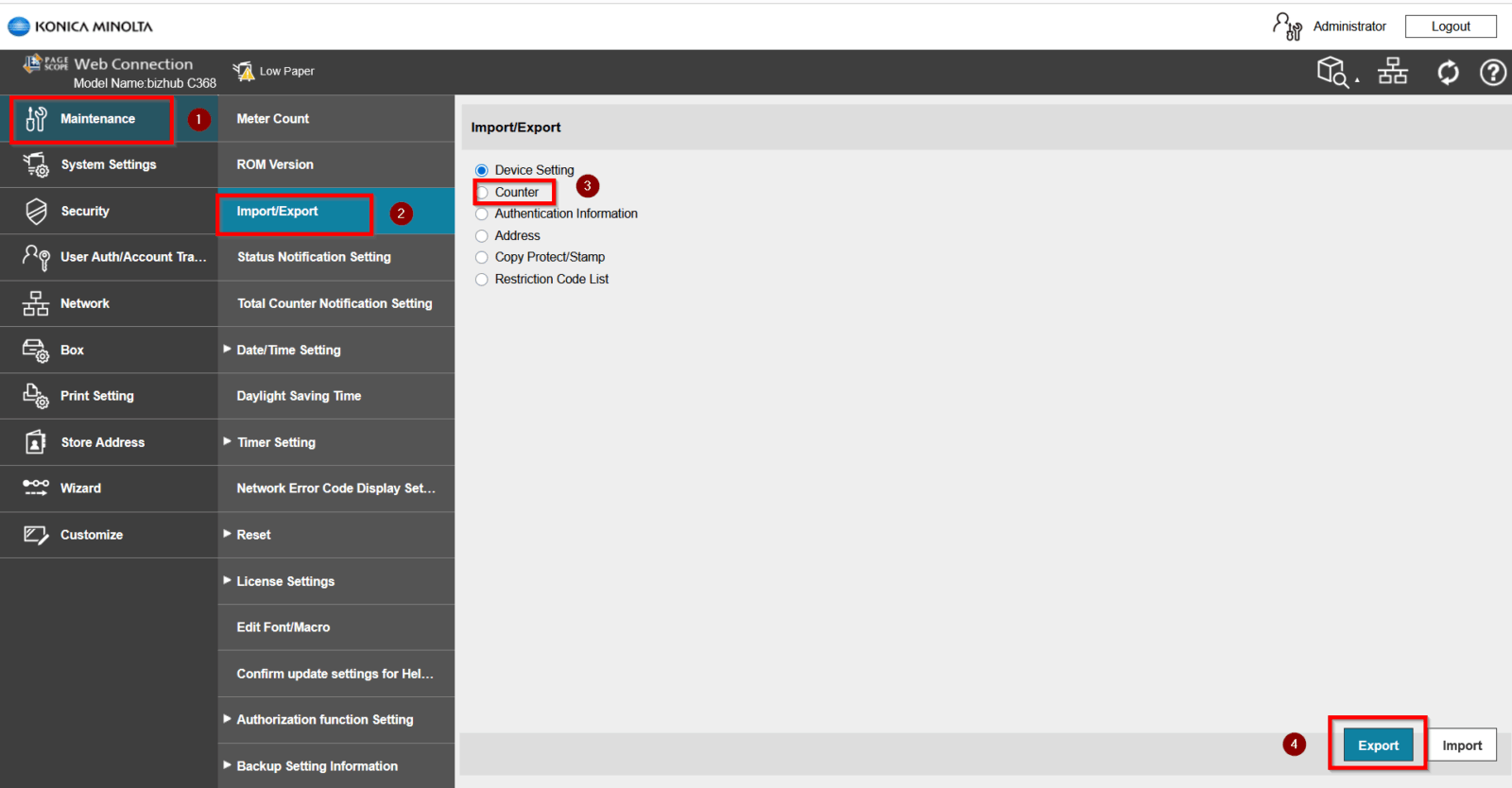
Task: Expand the Date/Time Setting submenu
Action: (x=228, y=350)
